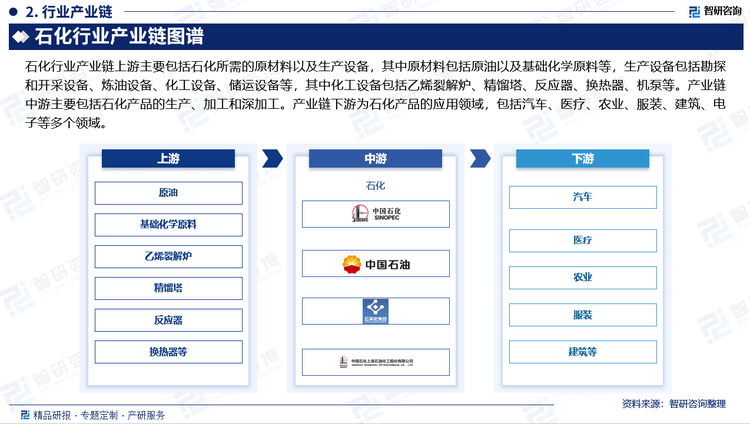Click the 医疗 box
The height and width of the screenshot is (424, 750).
[x=583, y=241]
